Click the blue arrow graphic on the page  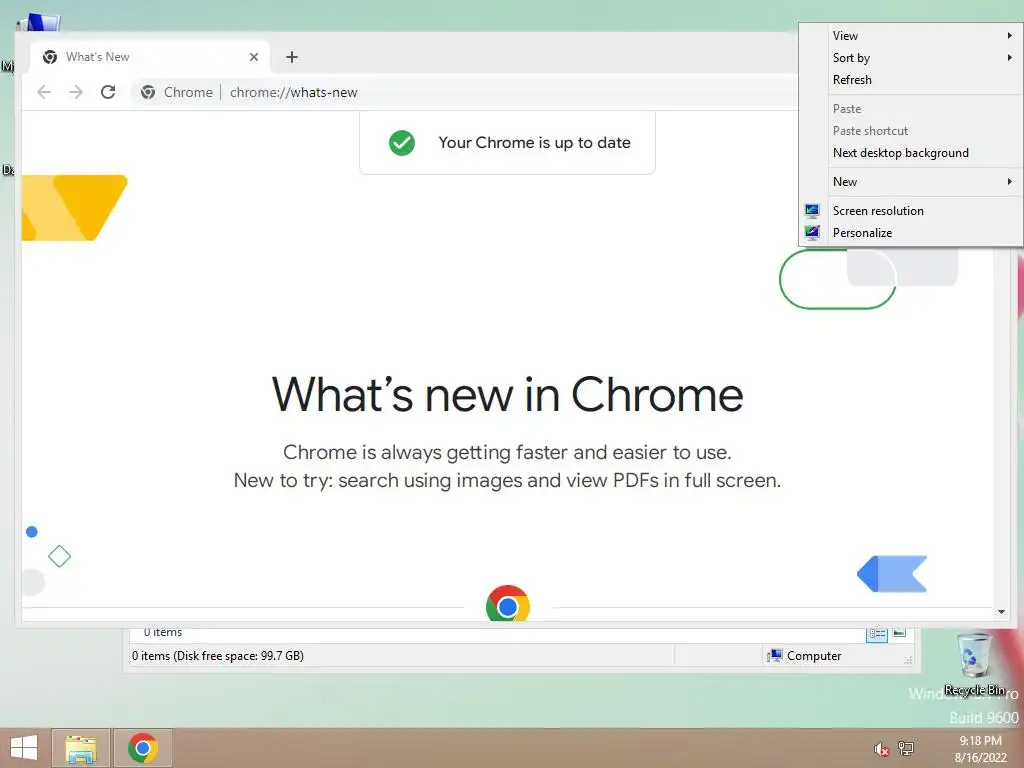tap(892, 574)
